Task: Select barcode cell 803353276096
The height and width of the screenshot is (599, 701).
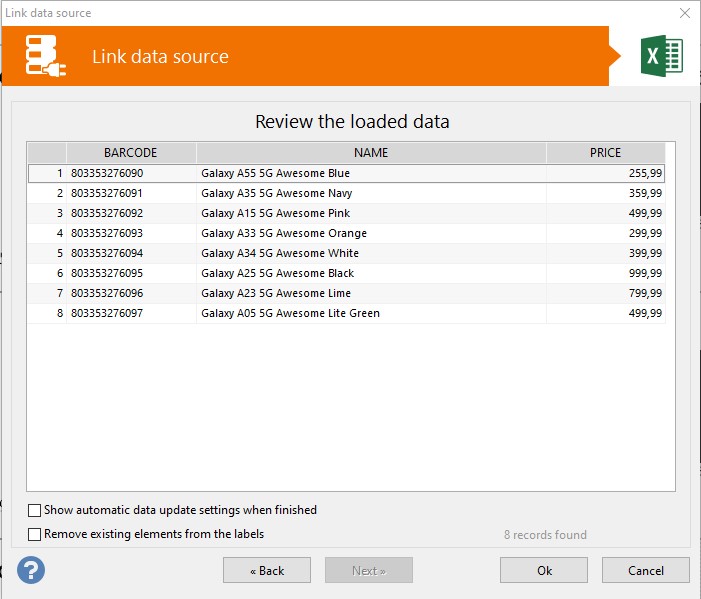Action: pos(131,293)
